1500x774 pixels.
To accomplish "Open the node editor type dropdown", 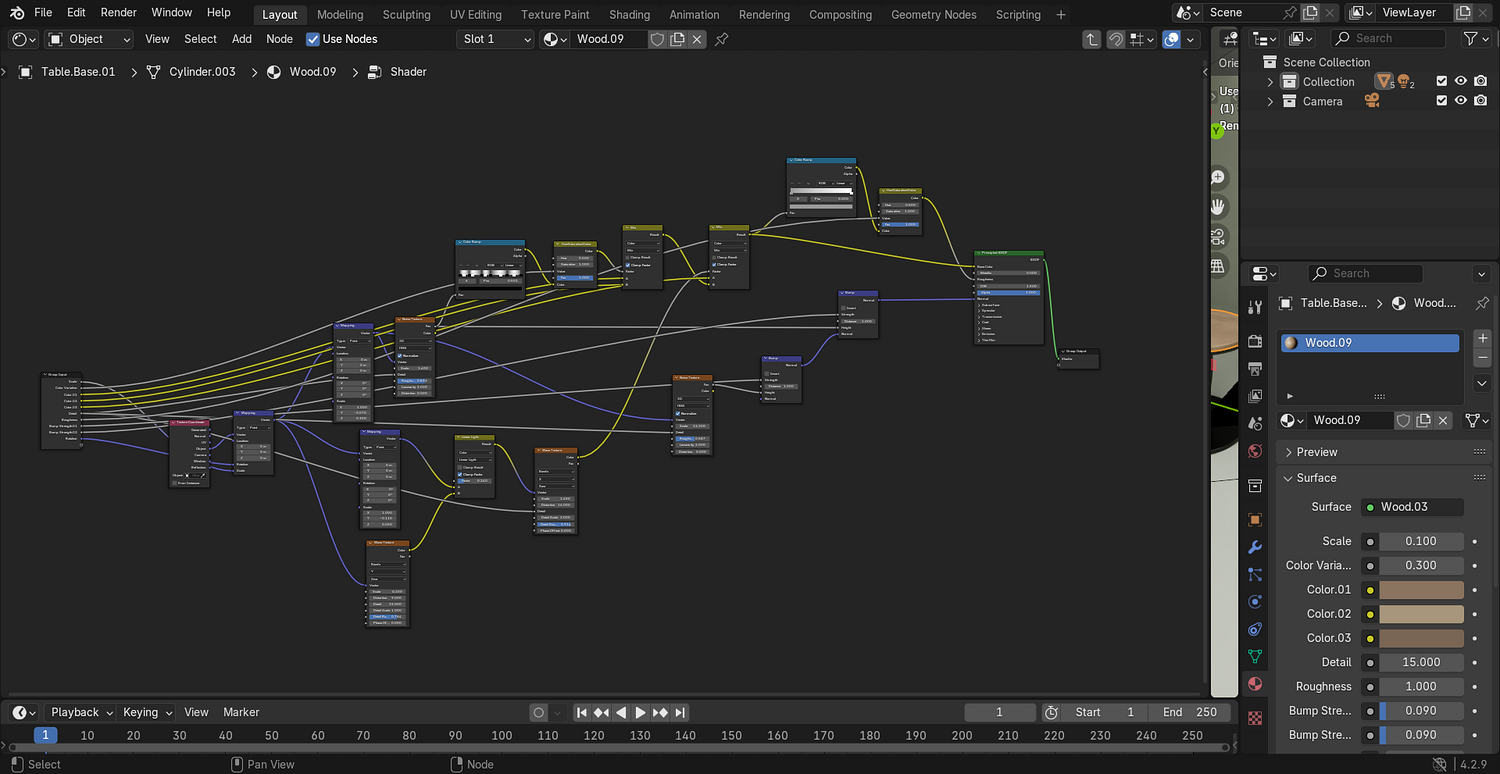I will [24, 39].
